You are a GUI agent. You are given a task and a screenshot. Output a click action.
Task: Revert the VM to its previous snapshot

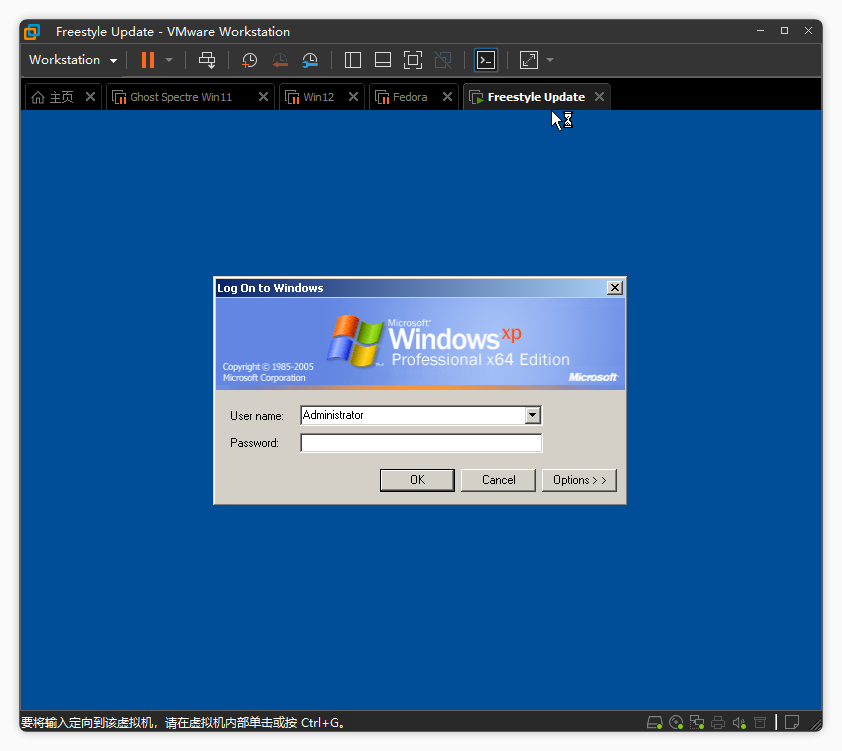[280, 60]
